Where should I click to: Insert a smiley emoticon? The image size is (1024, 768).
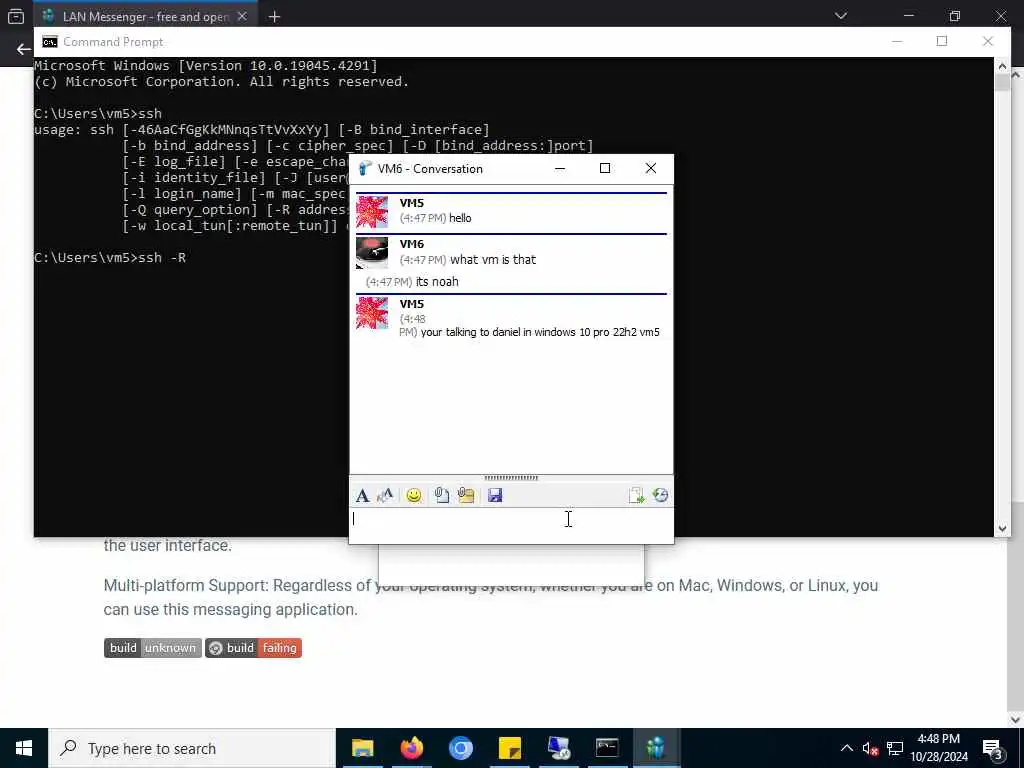413,496
